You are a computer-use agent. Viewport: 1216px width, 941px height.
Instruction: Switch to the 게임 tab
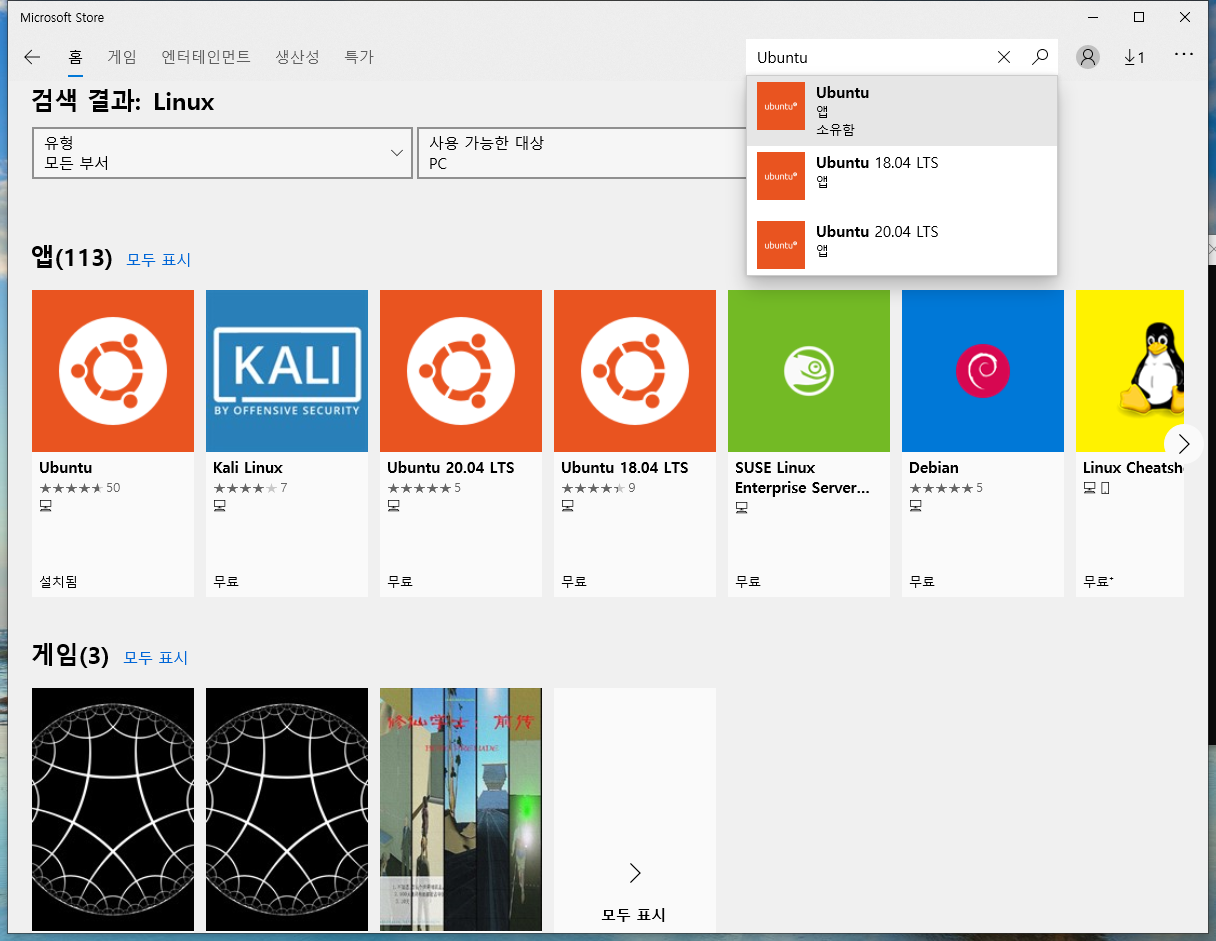coord(122,57)
